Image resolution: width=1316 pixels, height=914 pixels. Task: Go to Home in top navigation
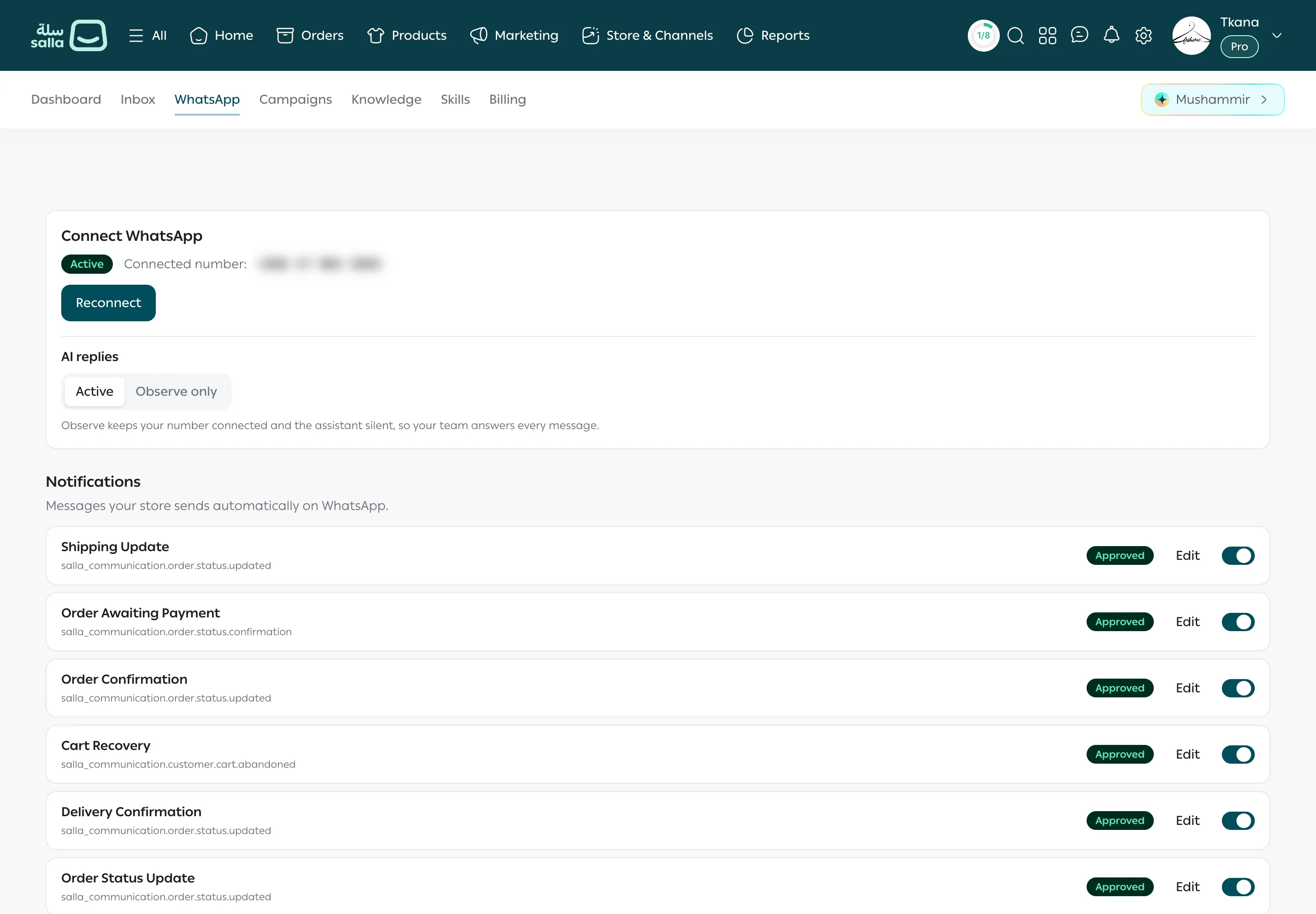tap(222, 36)
